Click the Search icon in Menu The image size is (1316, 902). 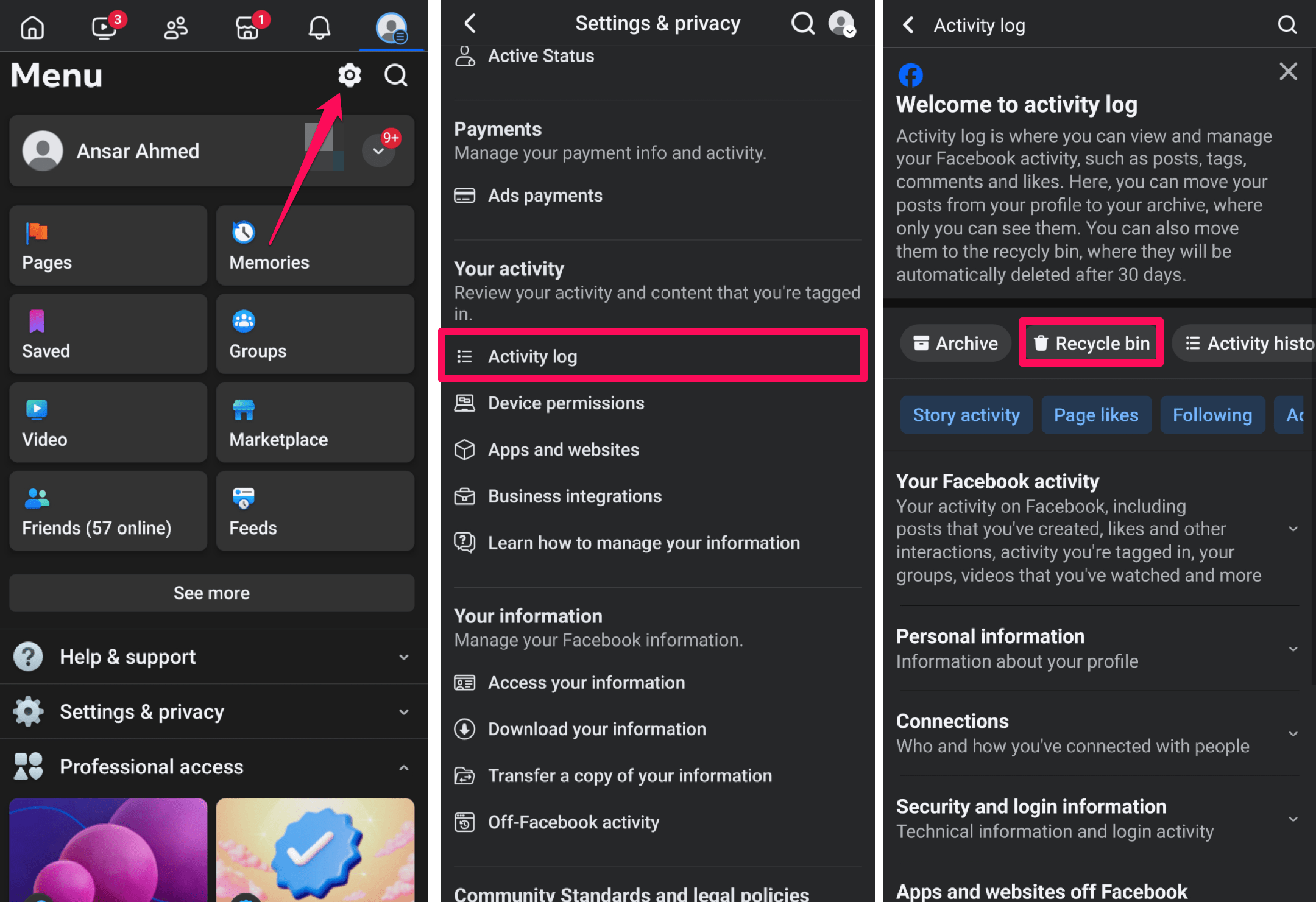(x=396, y=75)
